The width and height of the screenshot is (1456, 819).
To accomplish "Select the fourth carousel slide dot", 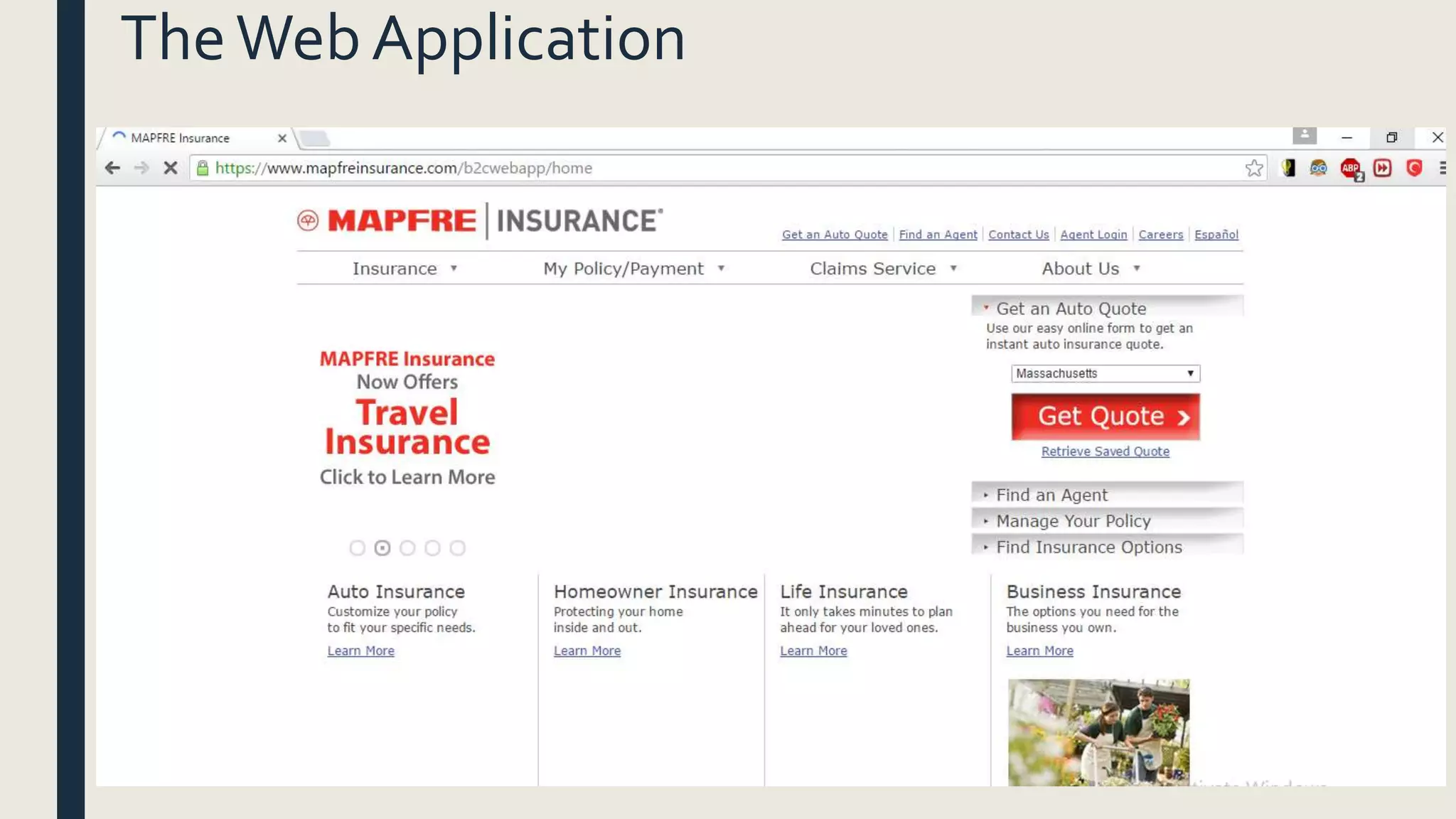I will click(x=432, y=548).
